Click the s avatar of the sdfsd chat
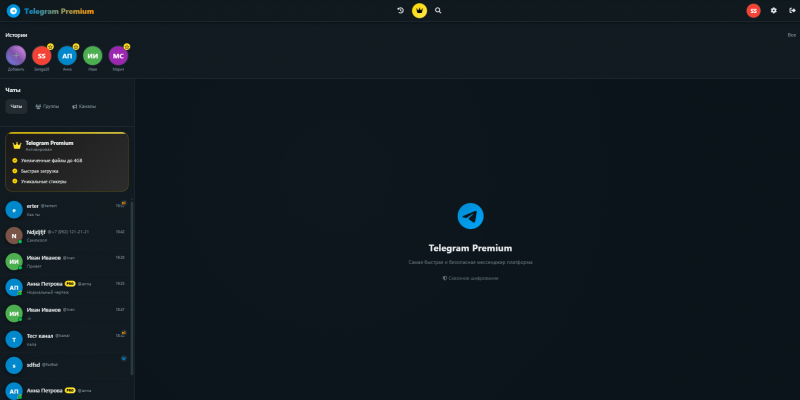 click(14, 365)
